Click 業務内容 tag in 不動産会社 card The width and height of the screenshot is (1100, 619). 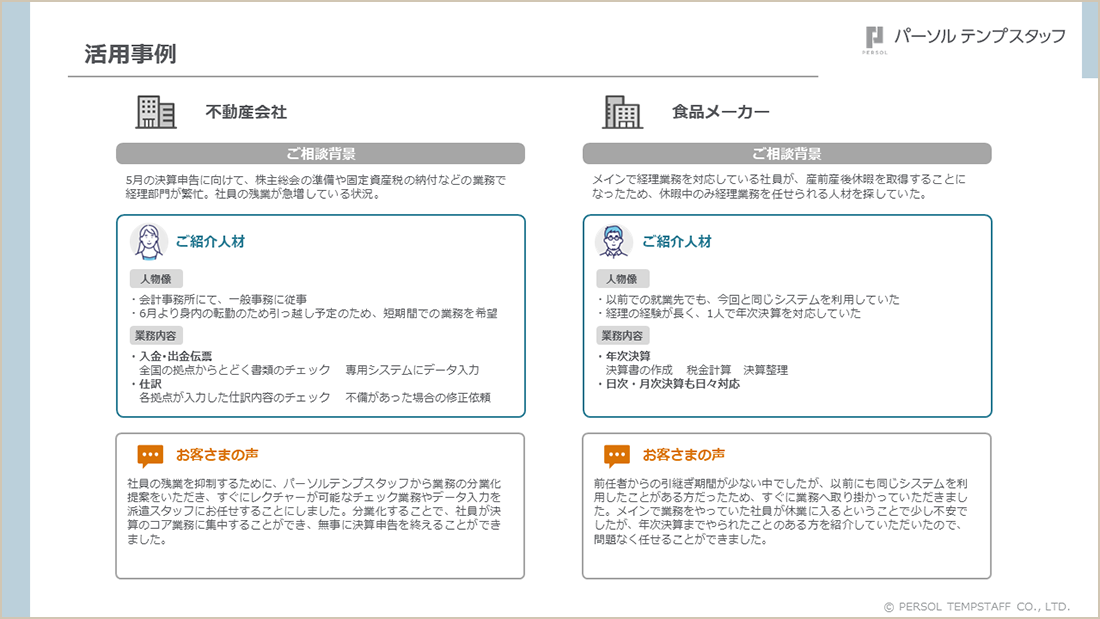(x=156, y=335)
